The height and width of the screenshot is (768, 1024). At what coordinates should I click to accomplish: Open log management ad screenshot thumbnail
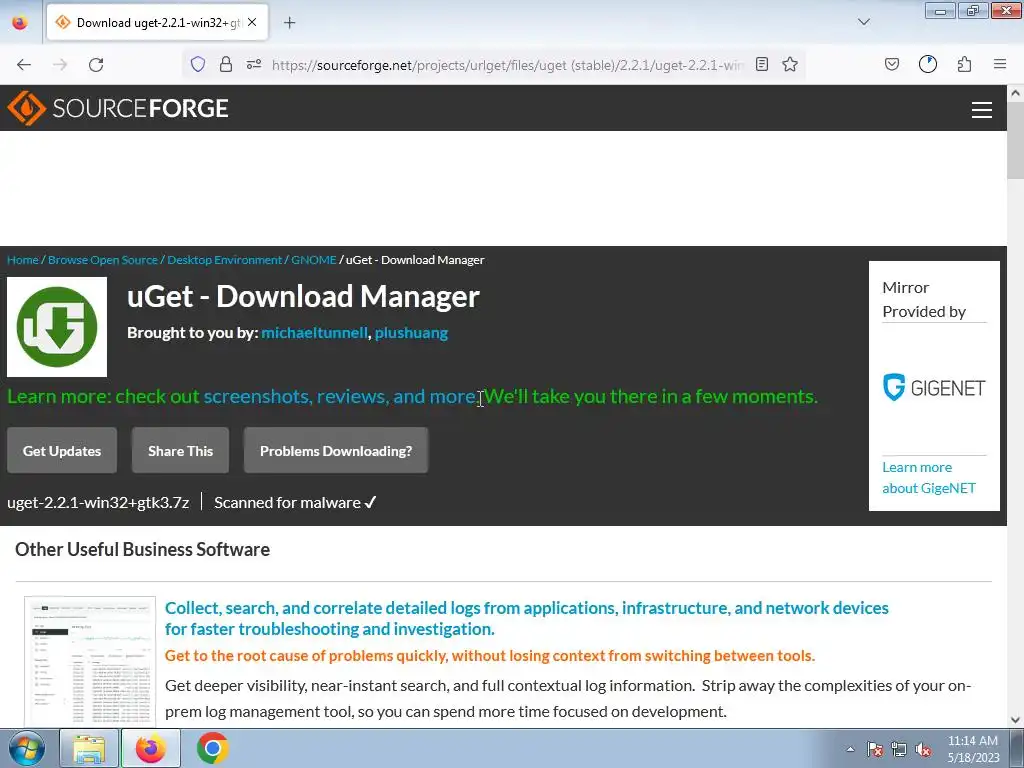pos(90,662)
